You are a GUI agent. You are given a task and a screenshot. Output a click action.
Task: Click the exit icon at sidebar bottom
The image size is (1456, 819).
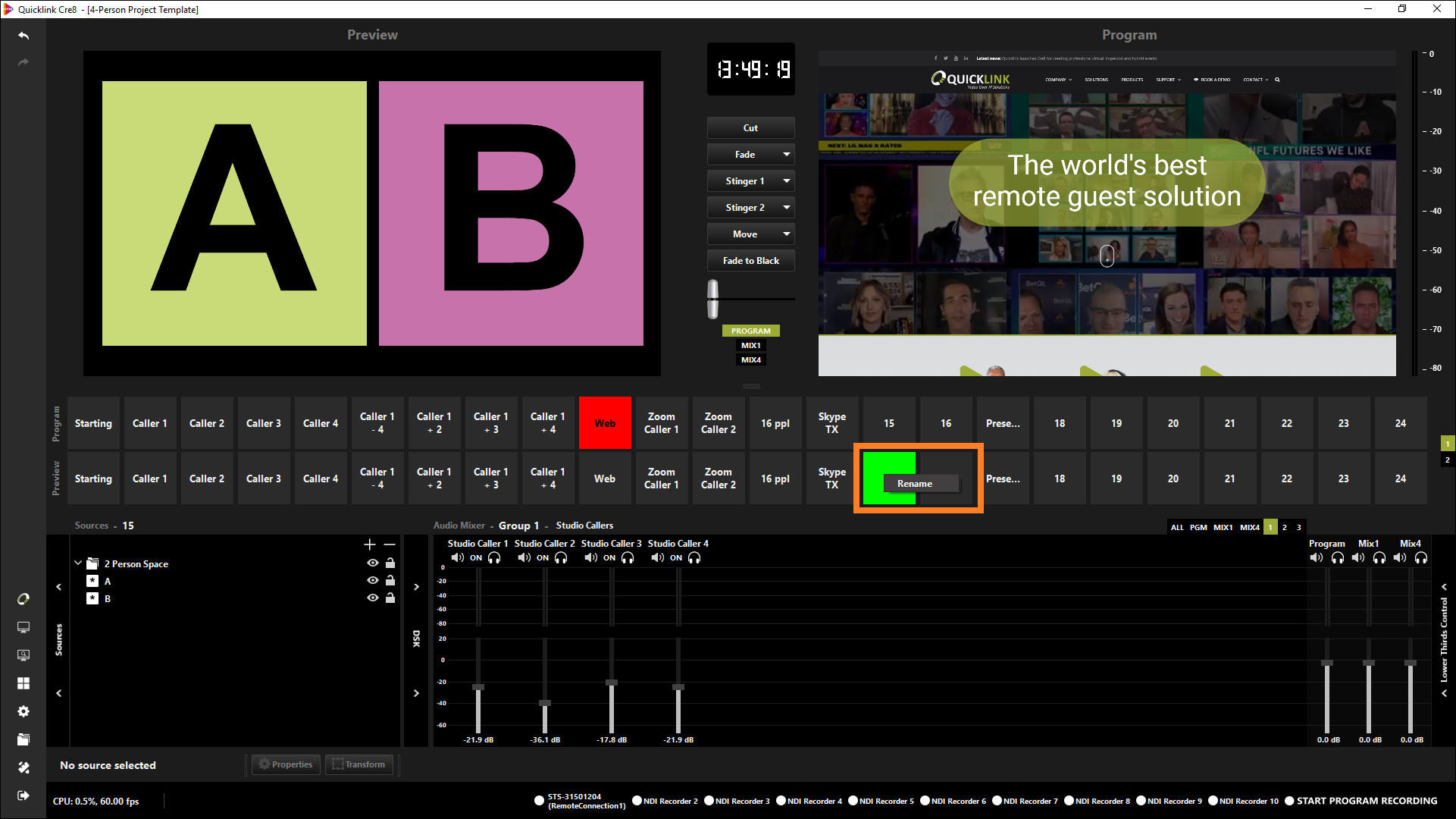coord(23,795)
